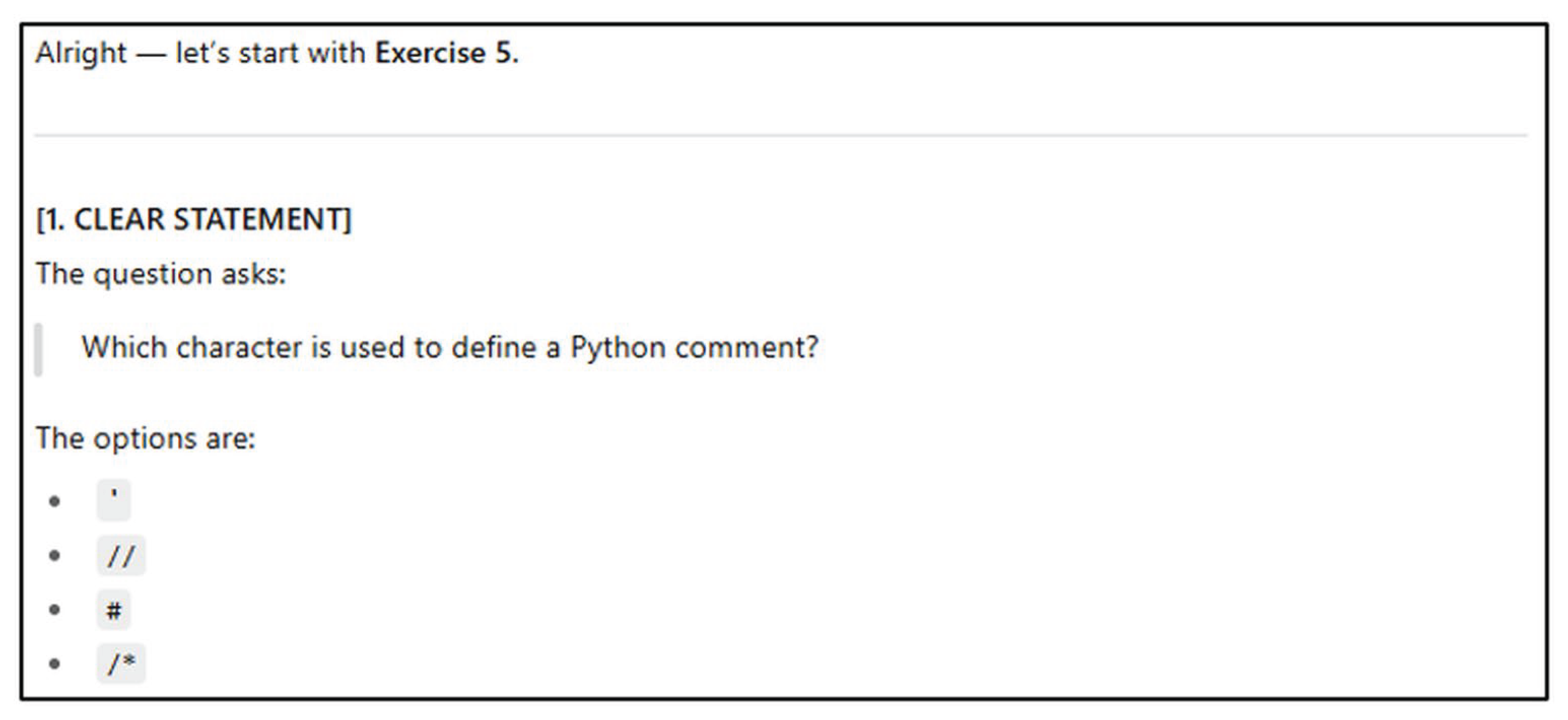
Task: Choose the # code option
Action: point(114,609)
